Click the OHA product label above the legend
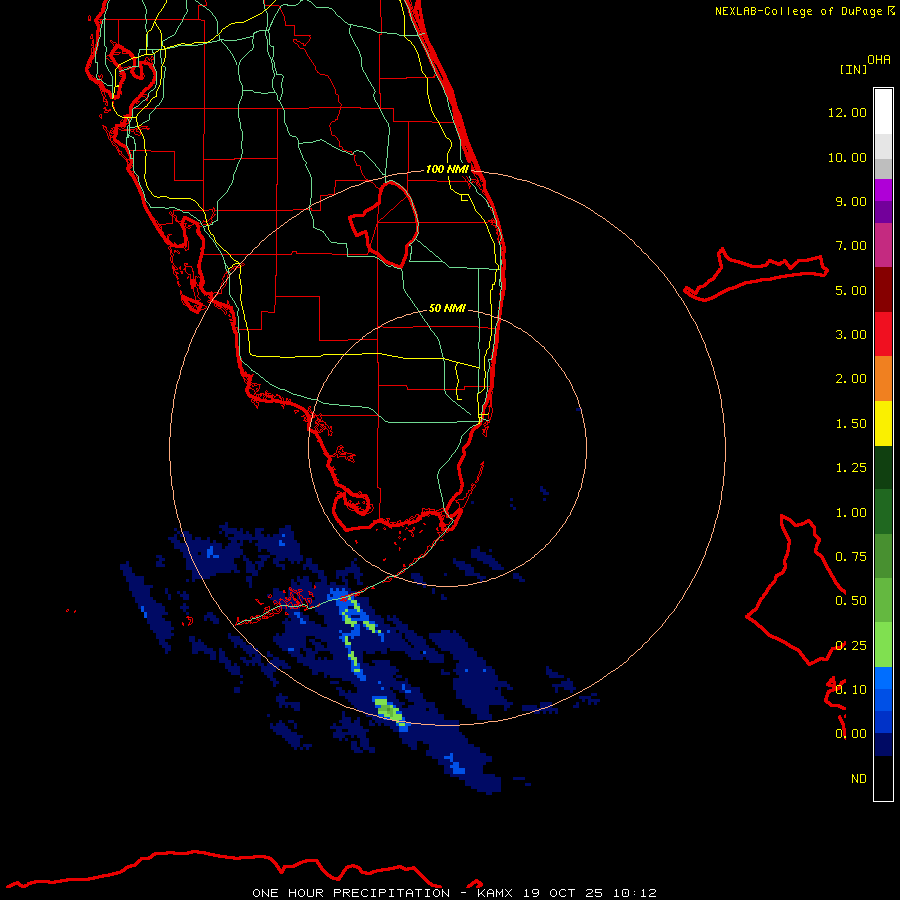Image resolution: width=900 pixels, height=900 pixels. tap(879, 60)
